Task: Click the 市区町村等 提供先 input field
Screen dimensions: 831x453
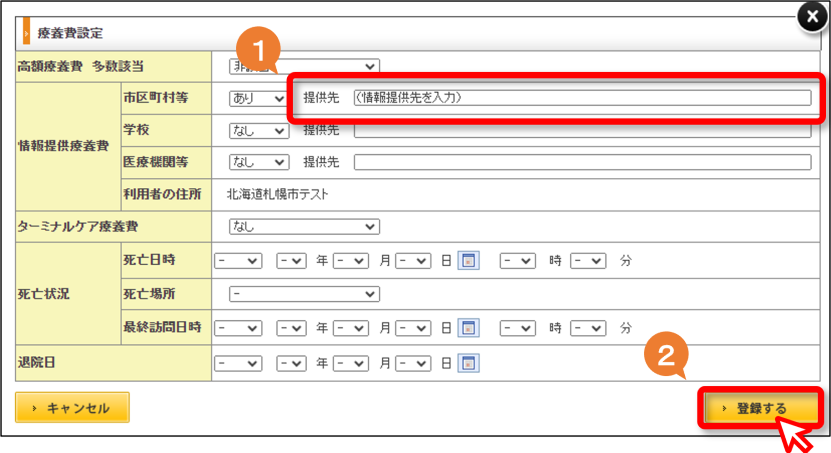Action: (582, 98)
